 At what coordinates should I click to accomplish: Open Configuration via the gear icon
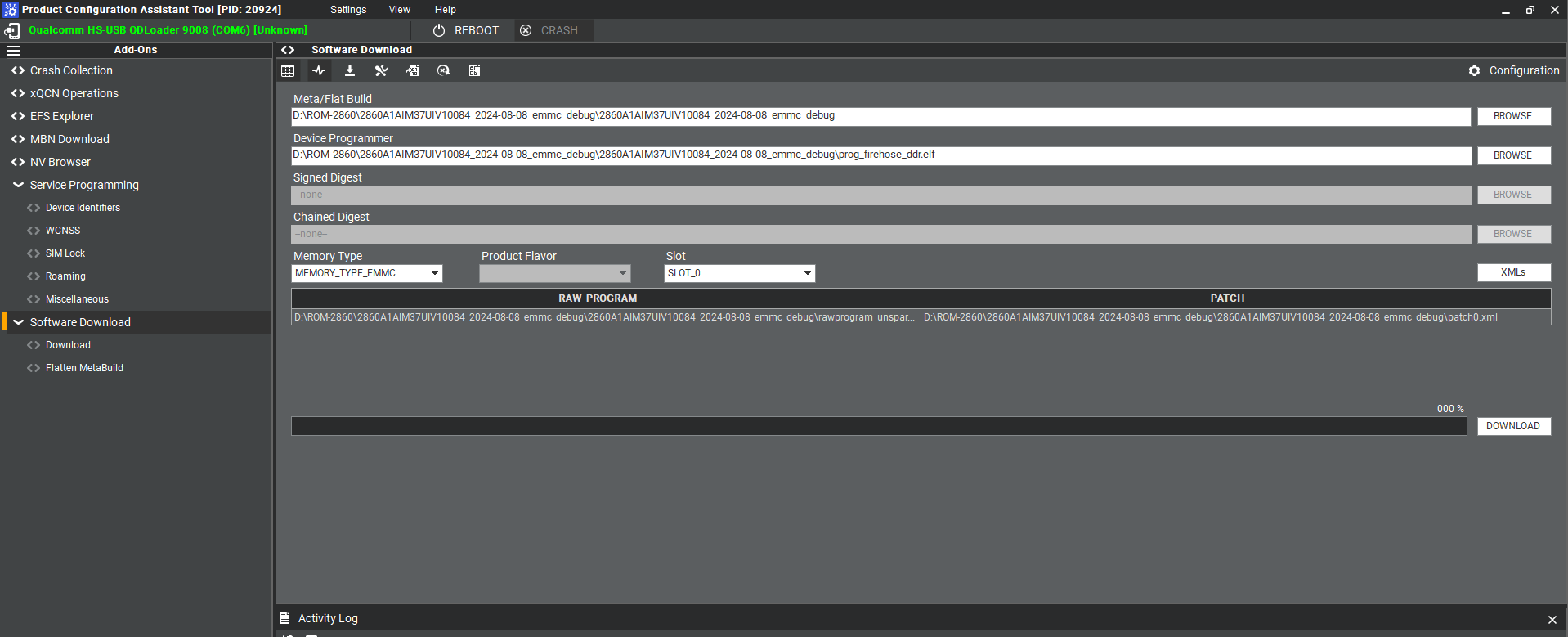point(1474,71)
